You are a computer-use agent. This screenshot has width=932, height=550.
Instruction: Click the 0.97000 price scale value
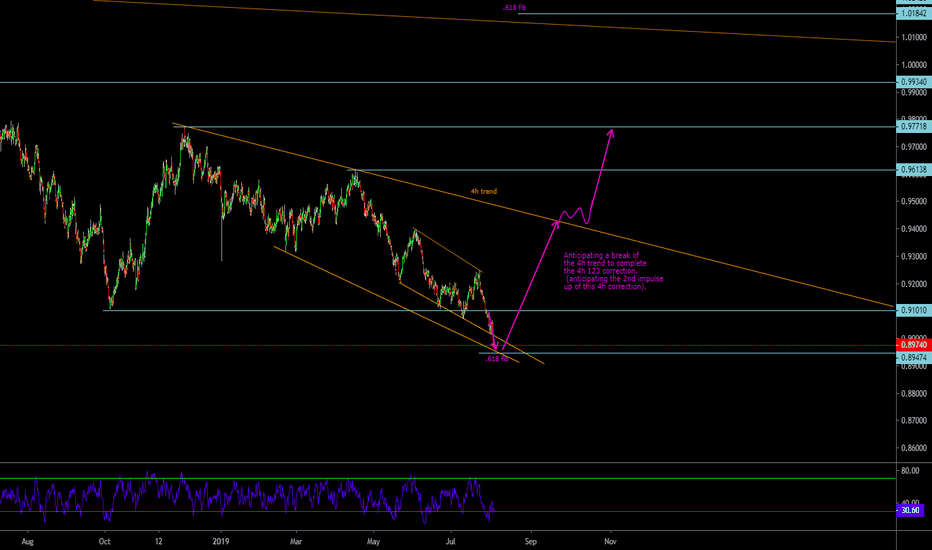pos(914,147)
